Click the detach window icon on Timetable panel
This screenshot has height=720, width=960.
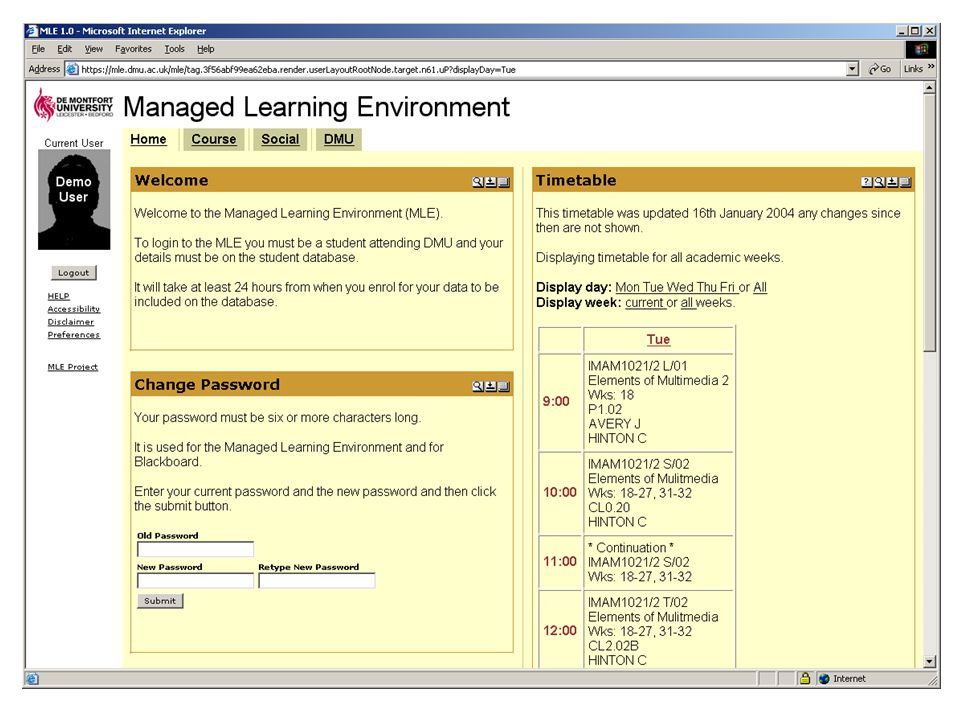905,182
